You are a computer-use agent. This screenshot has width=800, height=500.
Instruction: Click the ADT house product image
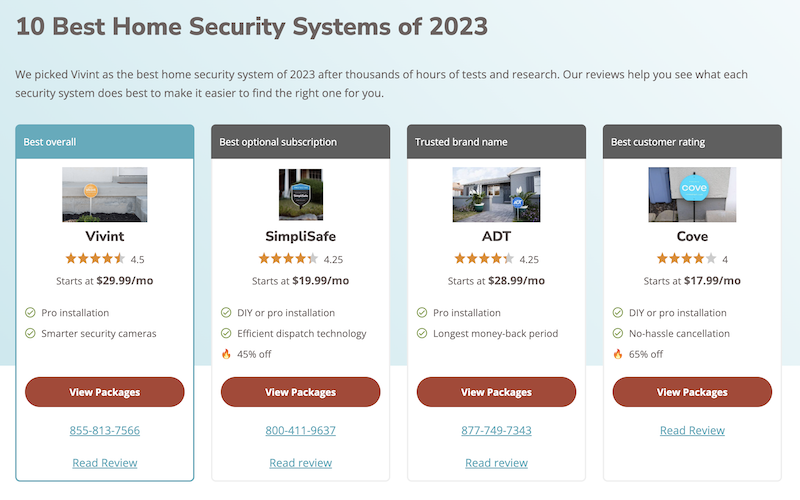pos(496,194)
